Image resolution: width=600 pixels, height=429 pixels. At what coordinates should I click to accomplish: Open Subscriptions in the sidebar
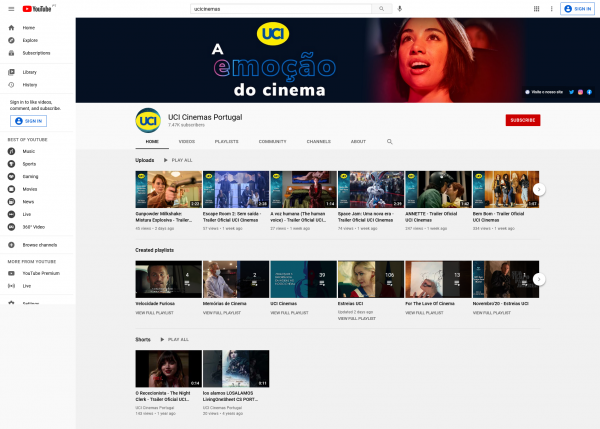click(x=36, y=53)
